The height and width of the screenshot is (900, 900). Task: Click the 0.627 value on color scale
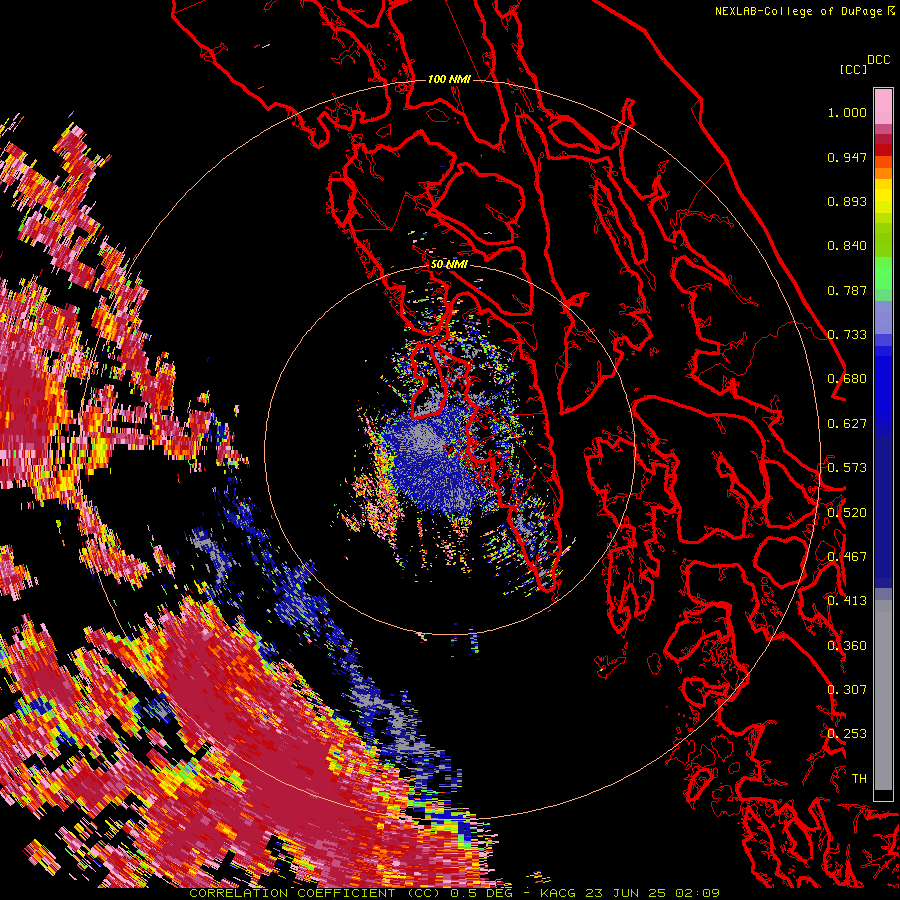847,424
